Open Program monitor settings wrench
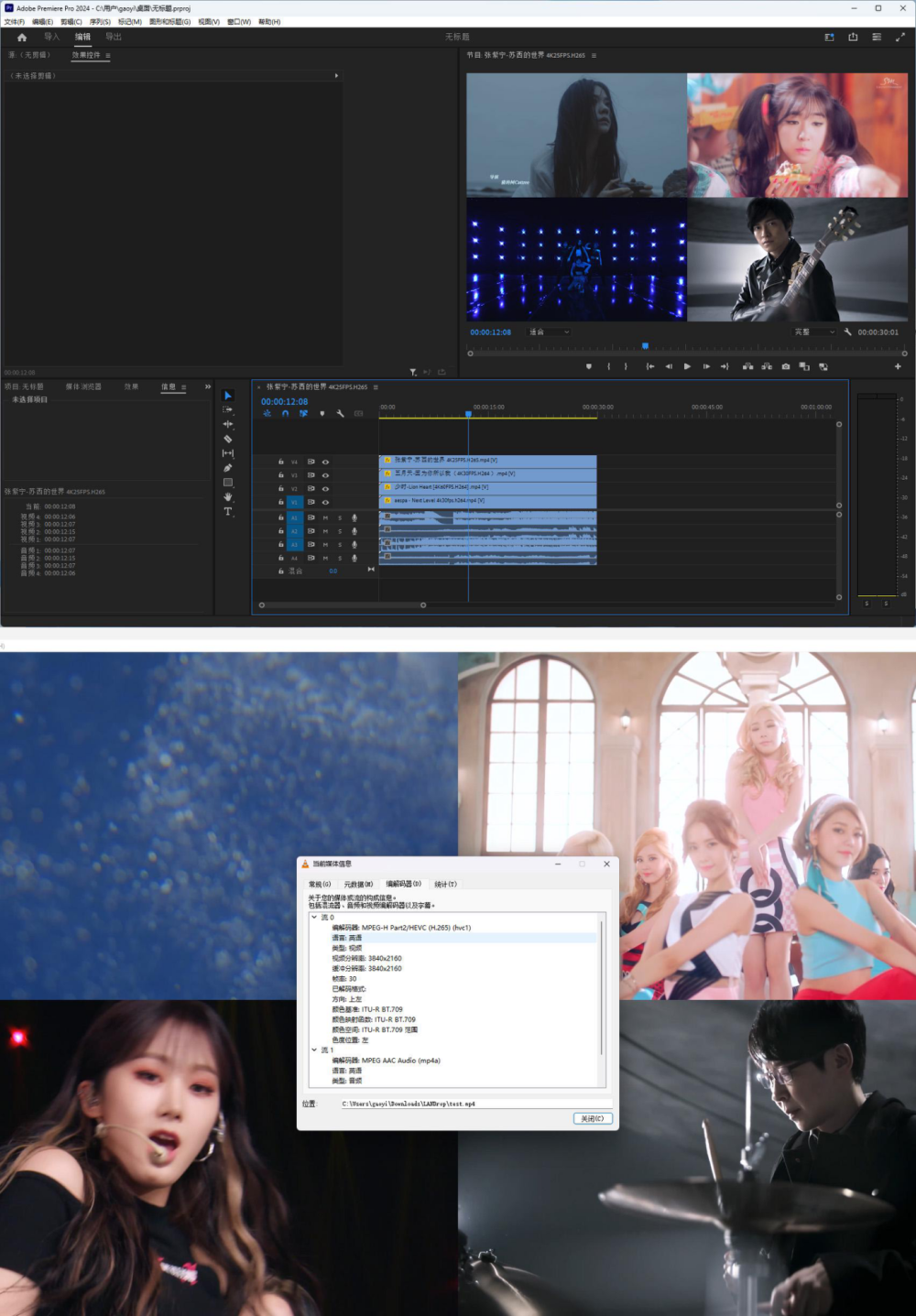This screenshot has height=1316, width=916. [847, 332]
